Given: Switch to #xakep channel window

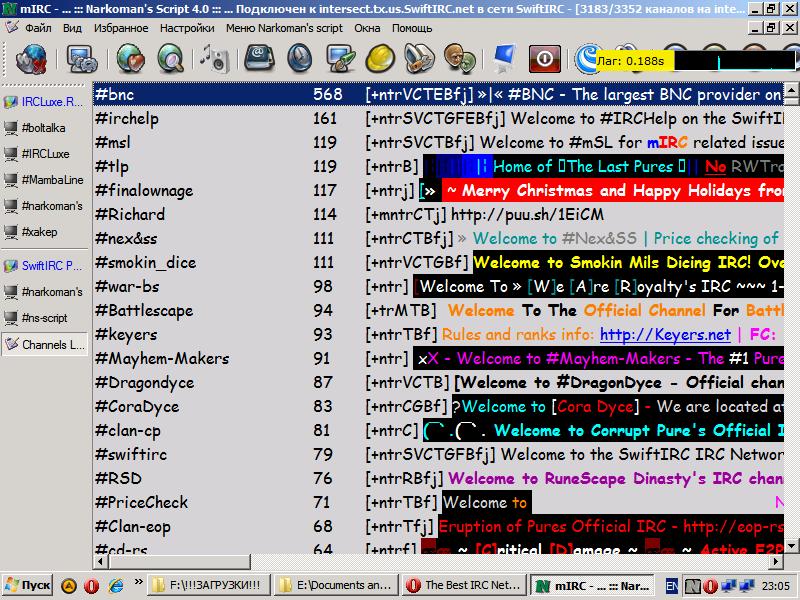Looking at the screenshot, I should pos(44,232).
